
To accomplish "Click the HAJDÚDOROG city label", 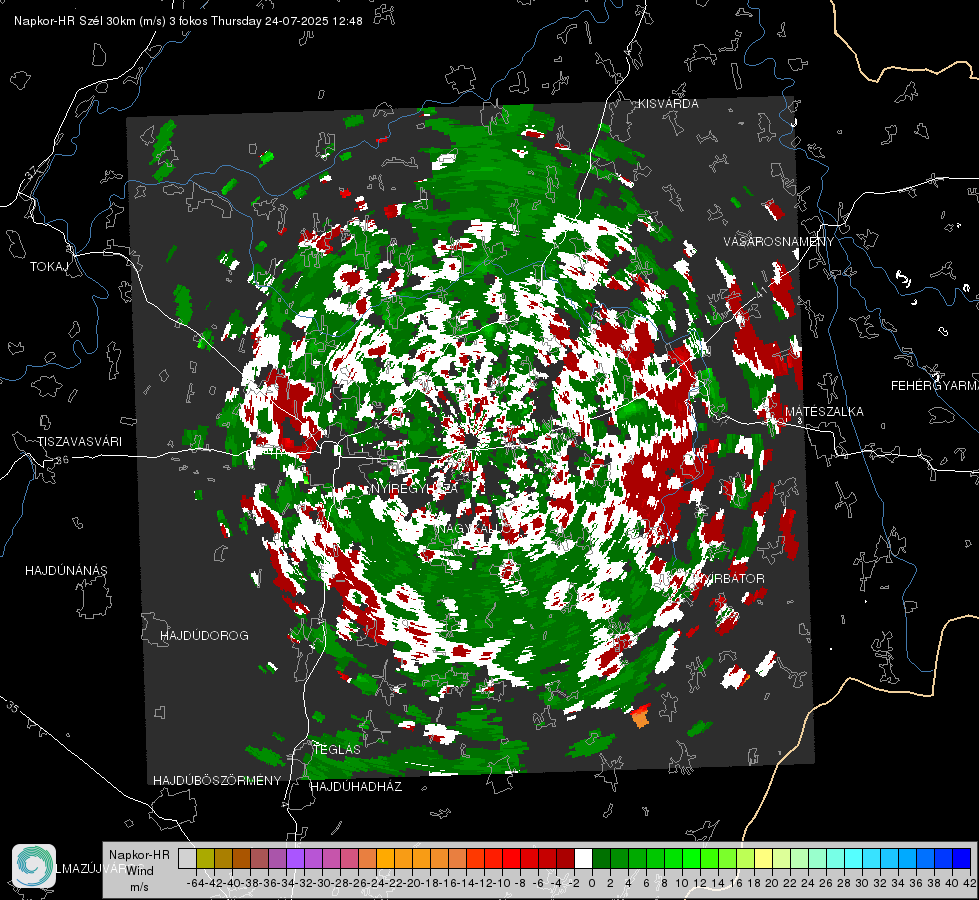I will click(x=204, y=636).
